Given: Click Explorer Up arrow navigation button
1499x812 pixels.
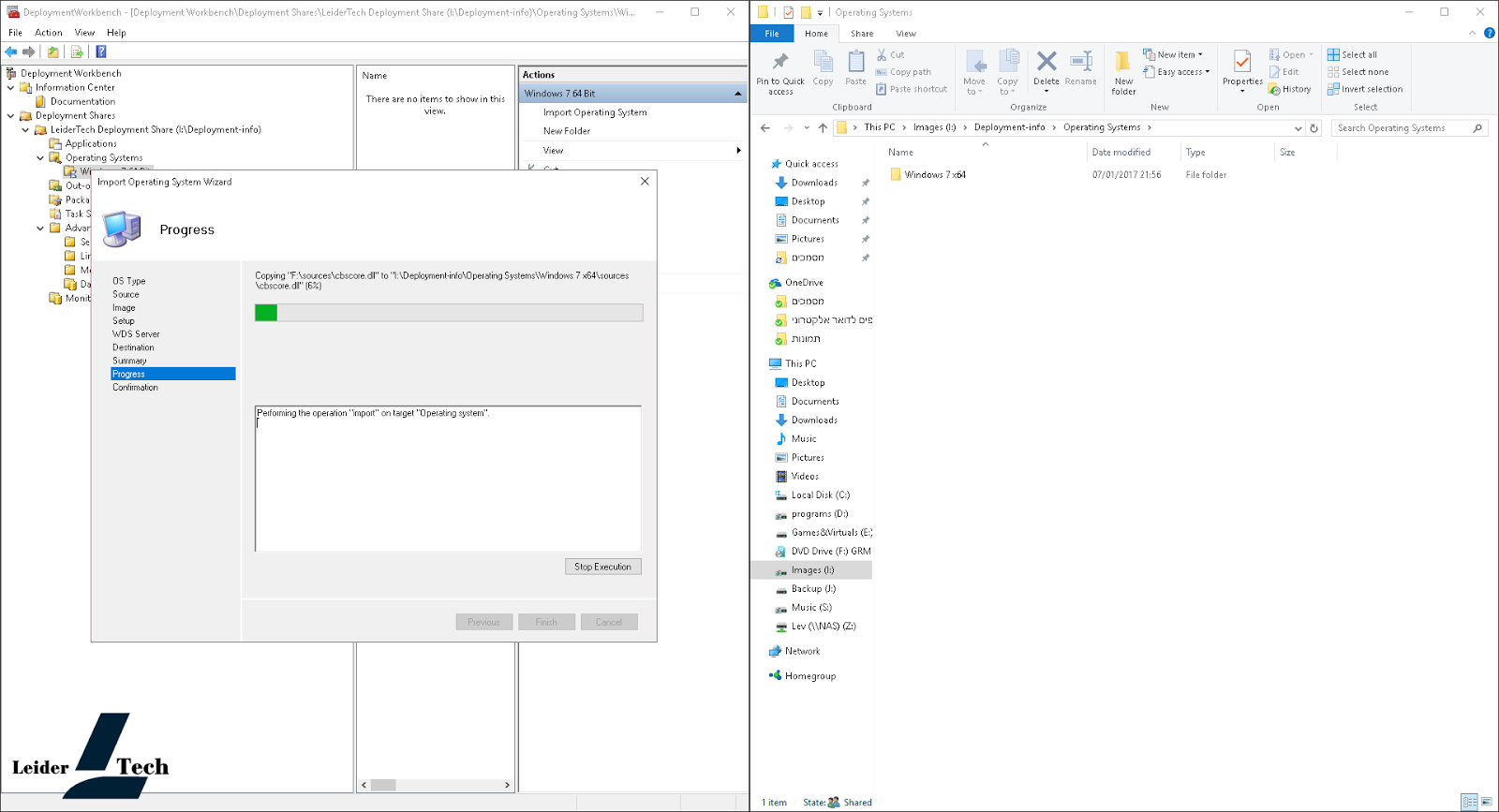Looking at the screenshot, I should click(x=823, y=128).
